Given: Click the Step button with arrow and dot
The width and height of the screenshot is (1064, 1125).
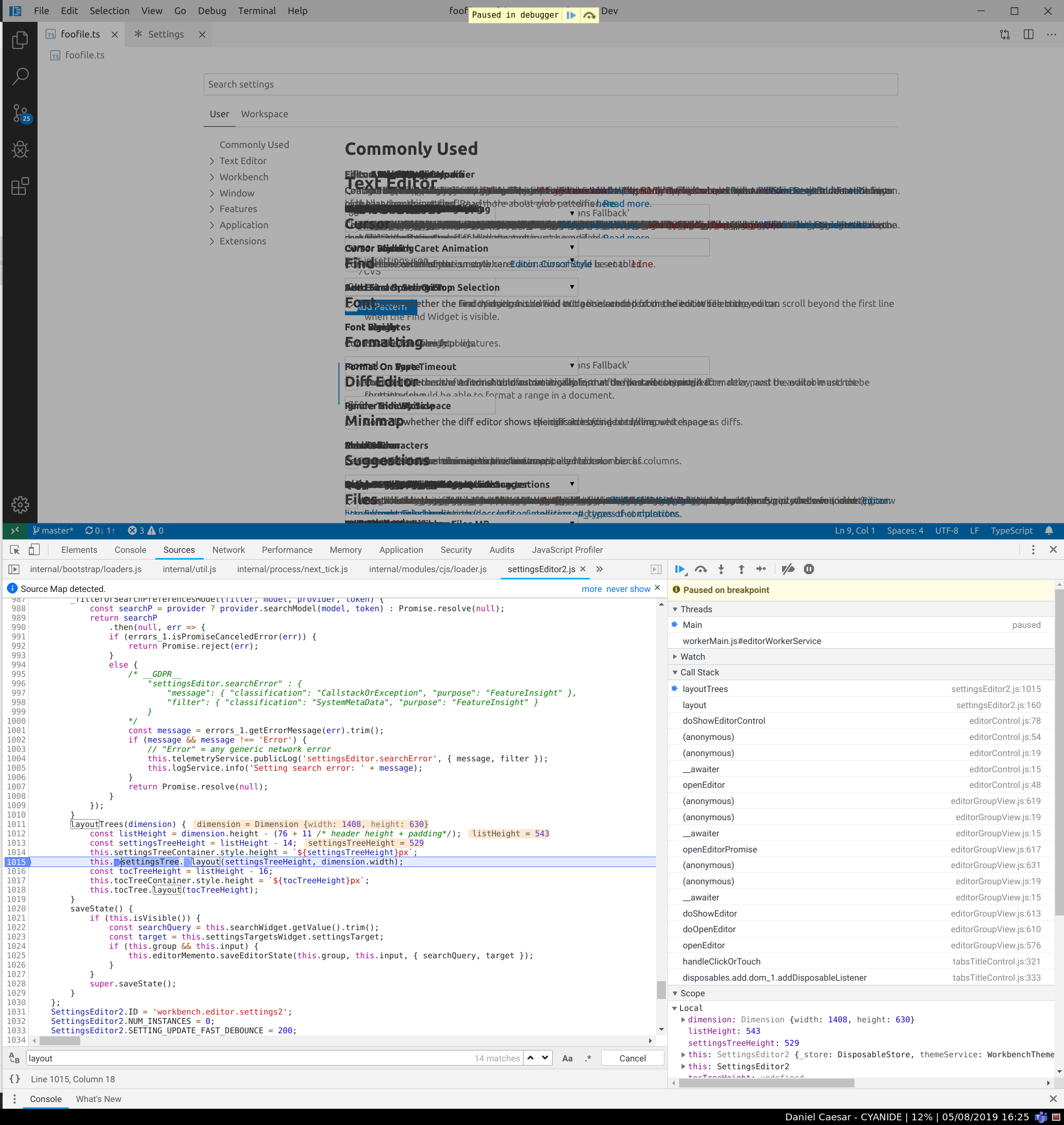Looking at the screenshot, I should tap(761, 568).
